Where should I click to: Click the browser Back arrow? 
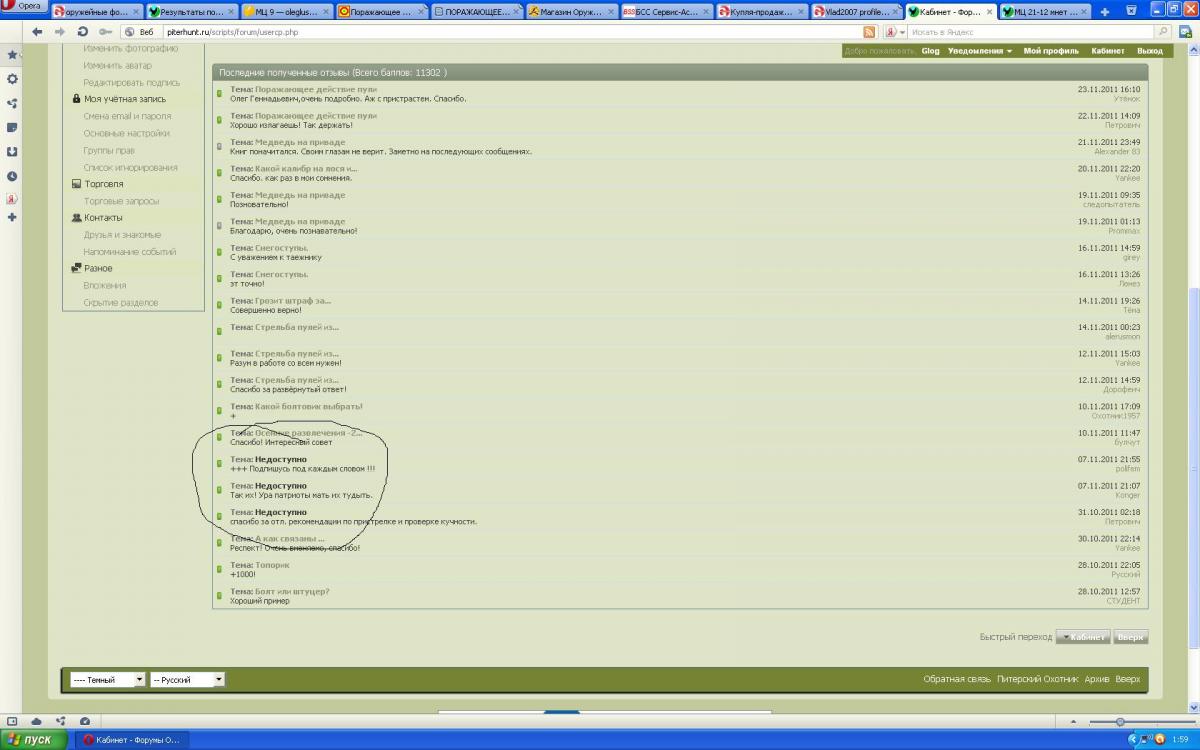[38, 32]
